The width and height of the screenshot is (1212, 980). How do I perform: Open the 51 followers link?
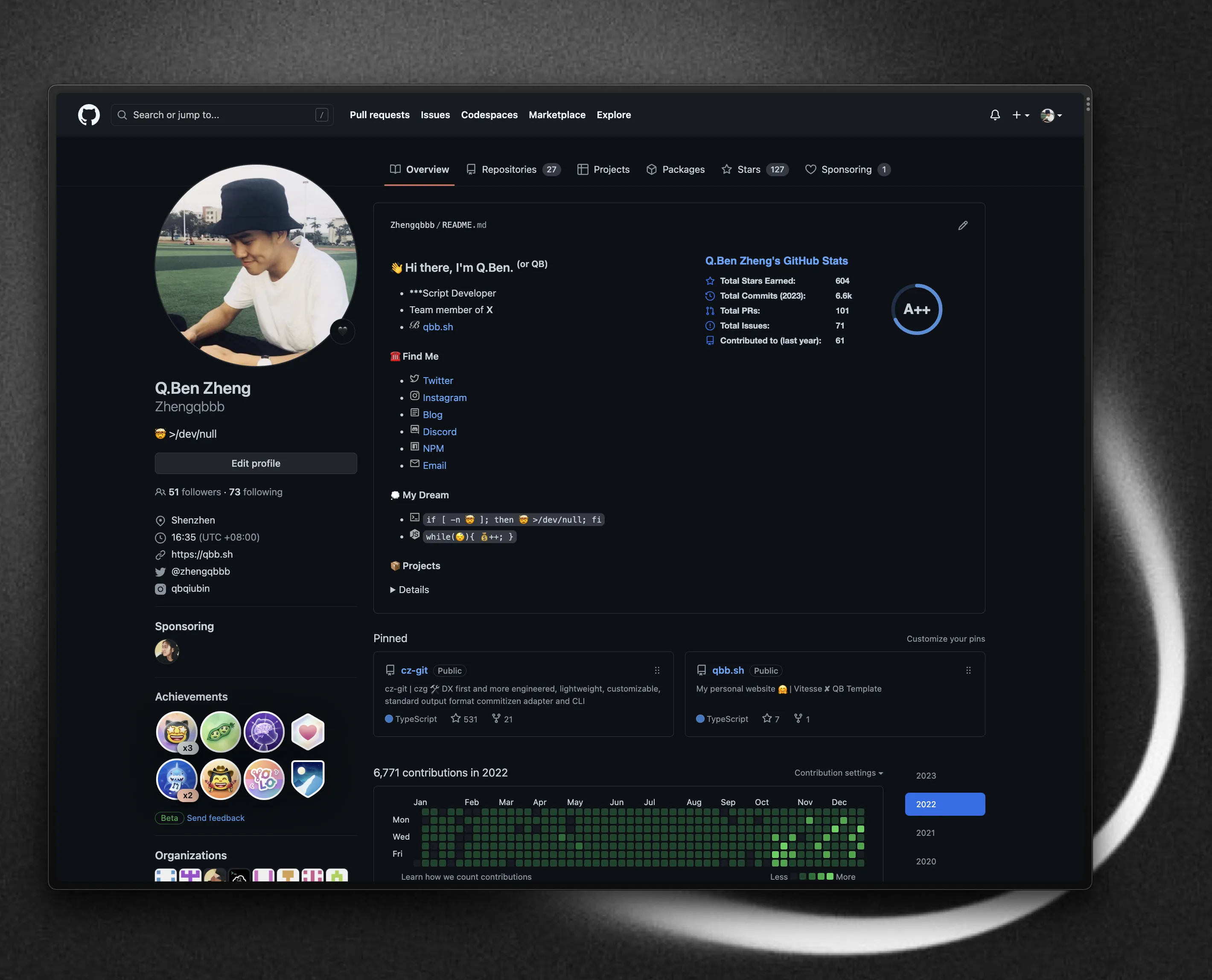(195, 492)
